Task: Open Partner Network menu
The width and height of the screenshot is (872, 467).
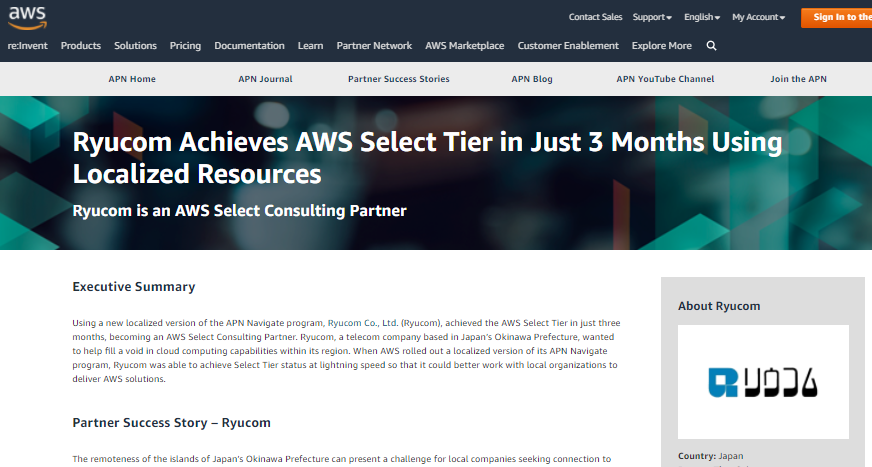Action: click(374, 46)
